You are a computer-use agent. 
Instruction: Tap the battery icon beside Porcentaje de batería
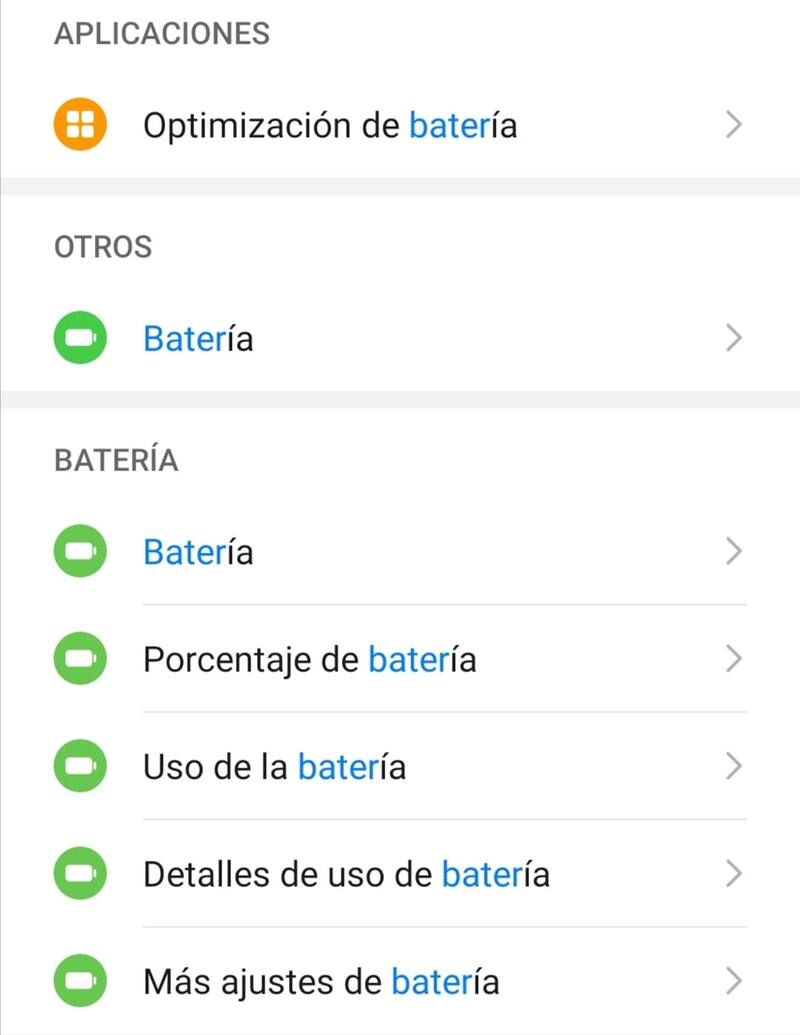coord(80,660)
